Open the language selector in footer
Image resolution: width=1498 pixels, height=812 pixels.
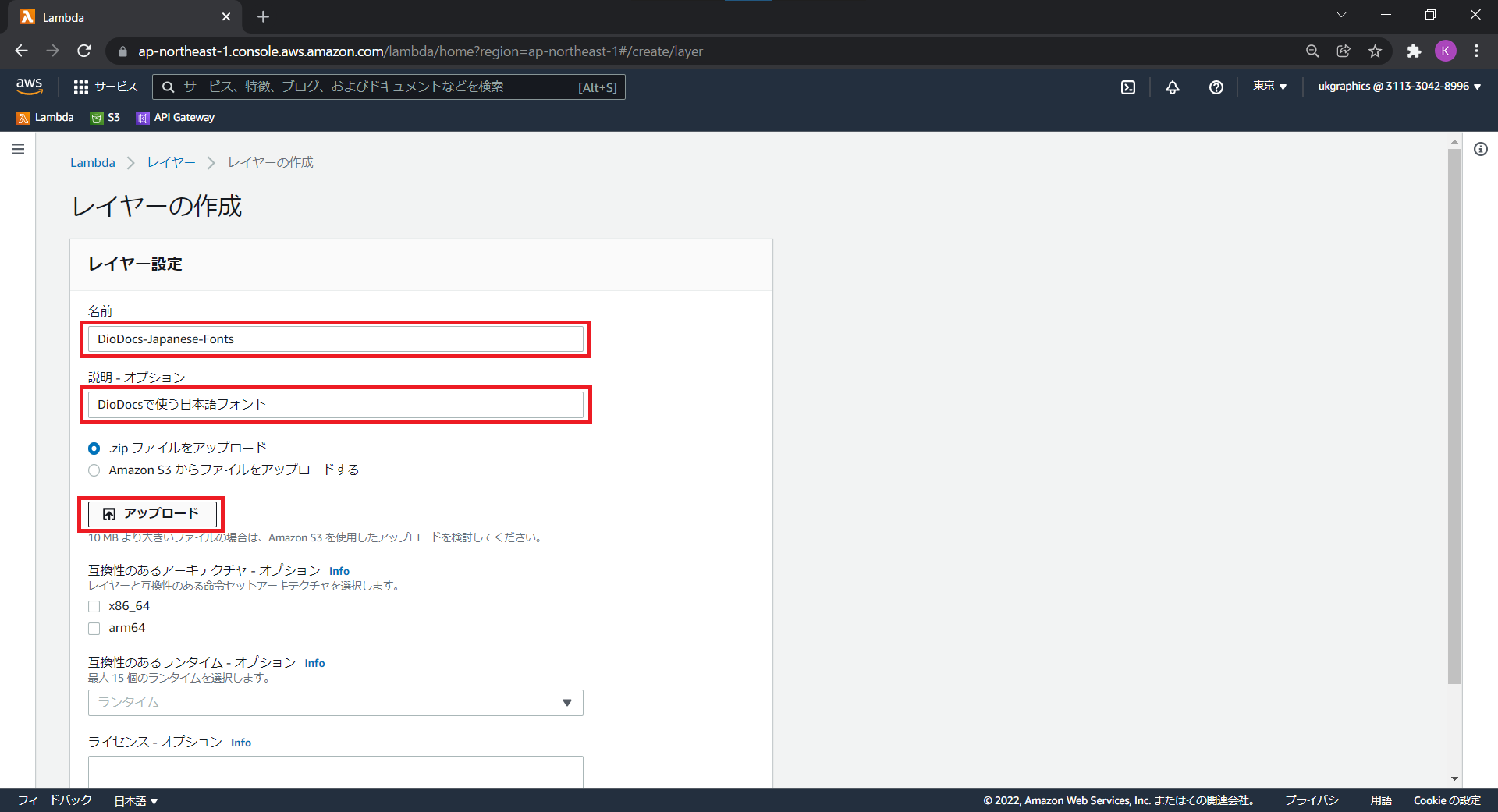click(136, 801)
